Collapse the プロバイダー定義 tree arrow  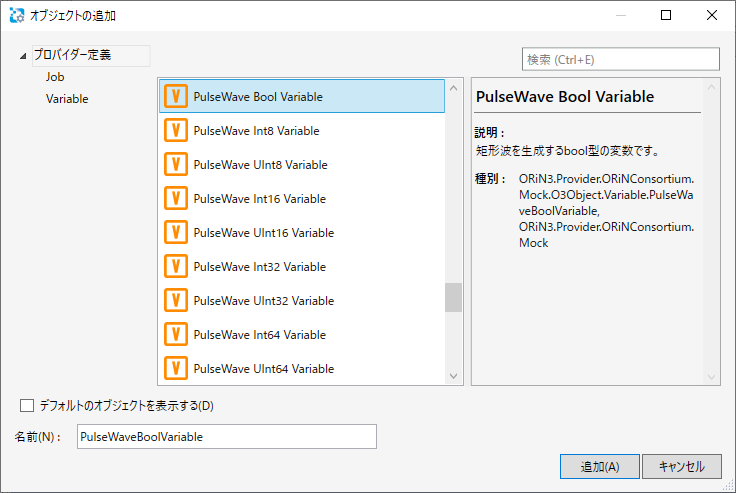pyautogui.click(x=23, y=56)
